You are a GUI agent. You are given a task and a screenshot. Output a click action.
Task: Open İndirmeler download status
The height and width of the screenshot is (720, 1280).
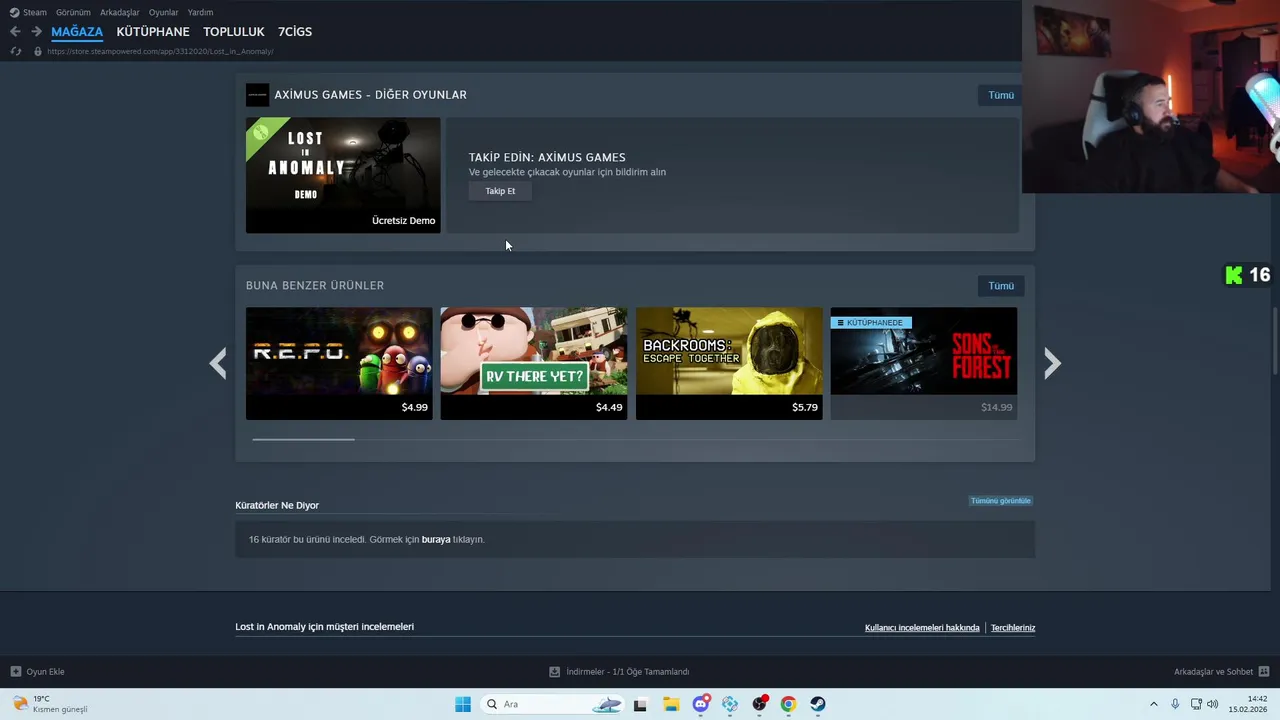click(619, 672)
